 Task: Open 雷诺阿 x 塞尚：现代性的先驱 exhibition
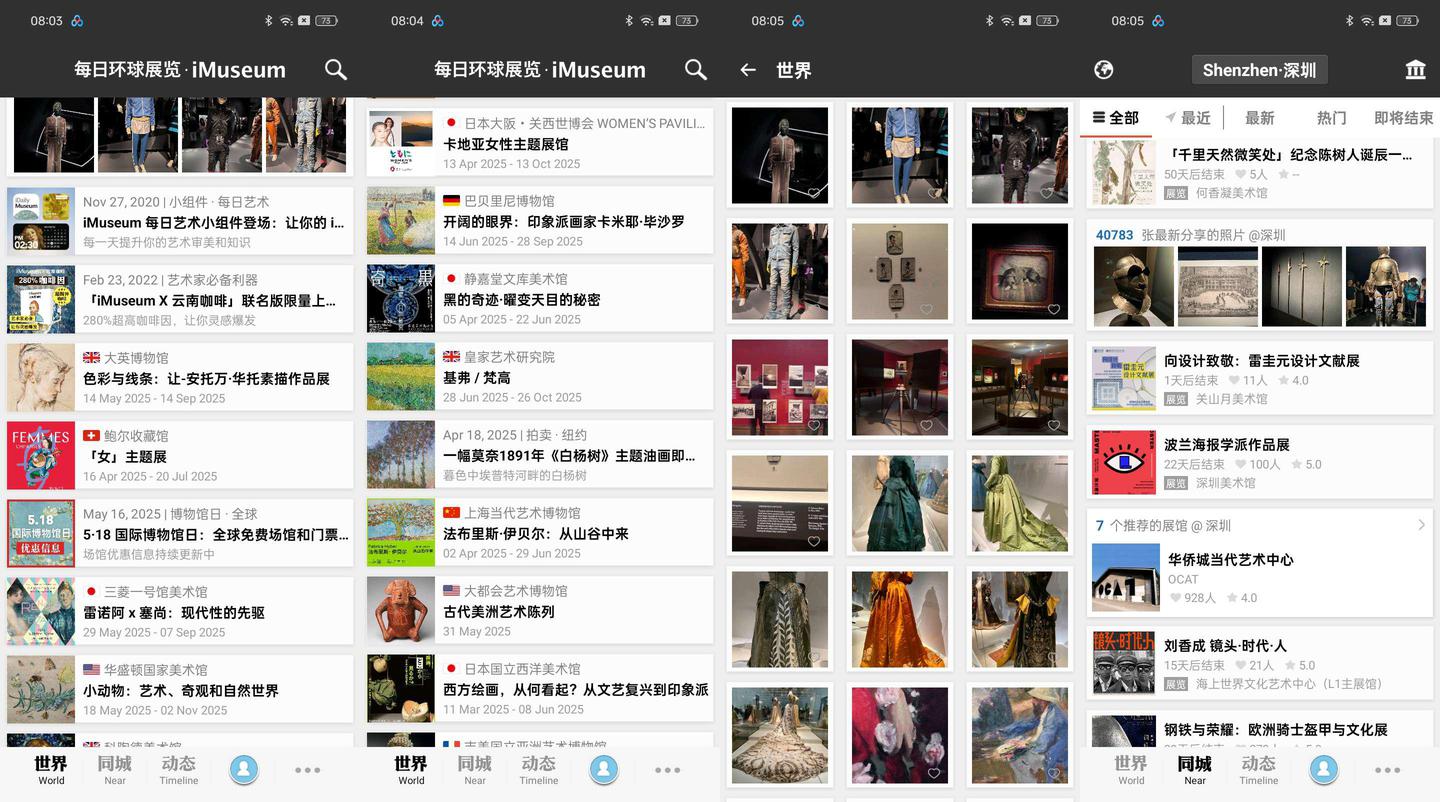180,611
